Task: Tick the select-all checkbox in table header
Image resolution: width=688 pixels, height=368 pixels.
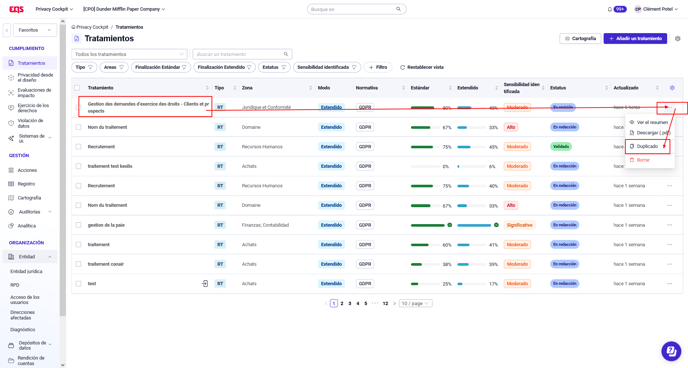Action: 77,88
